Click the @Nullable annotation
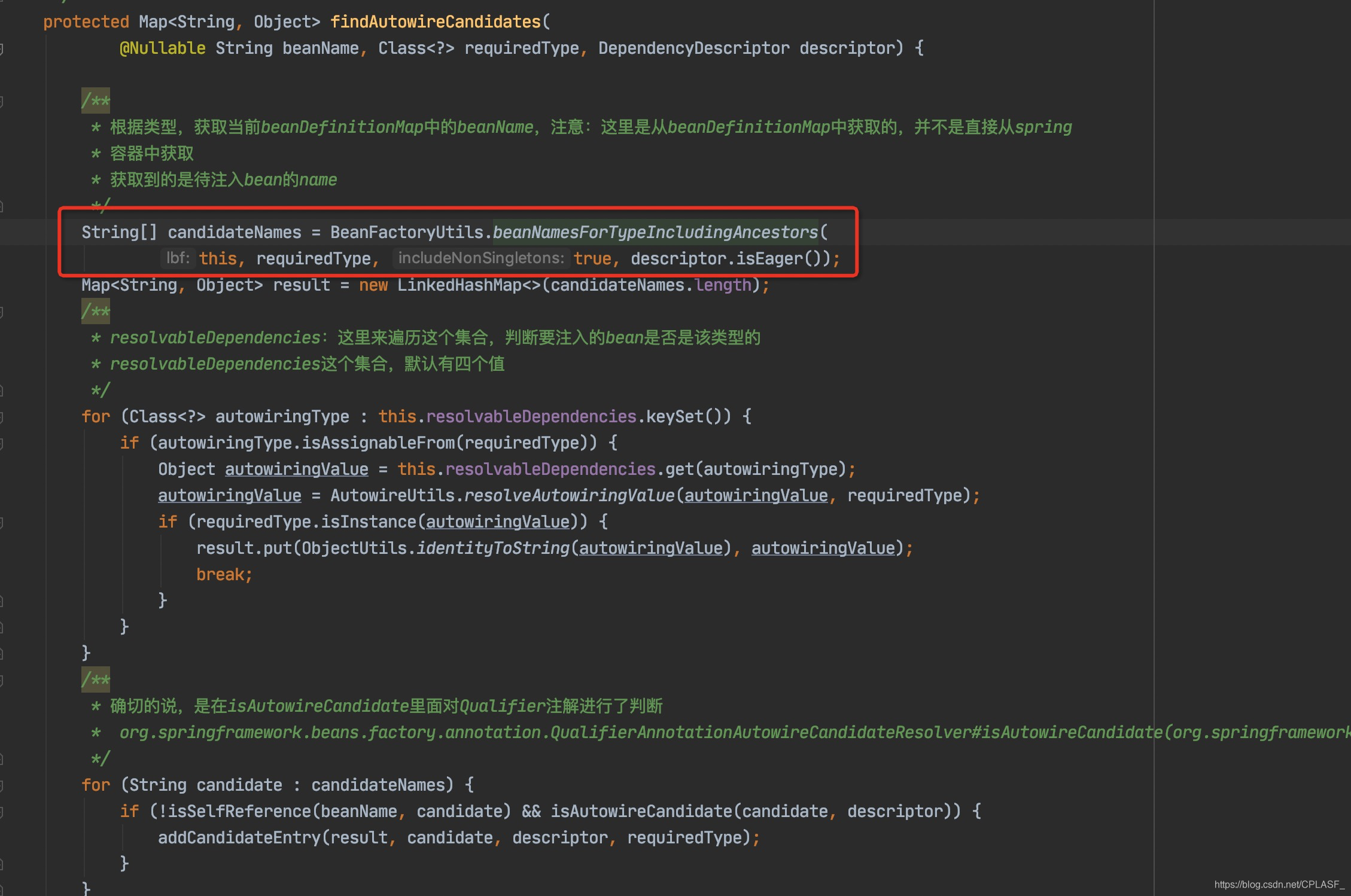The width and height of the screenshot is (1351, 896). [162, 48]
